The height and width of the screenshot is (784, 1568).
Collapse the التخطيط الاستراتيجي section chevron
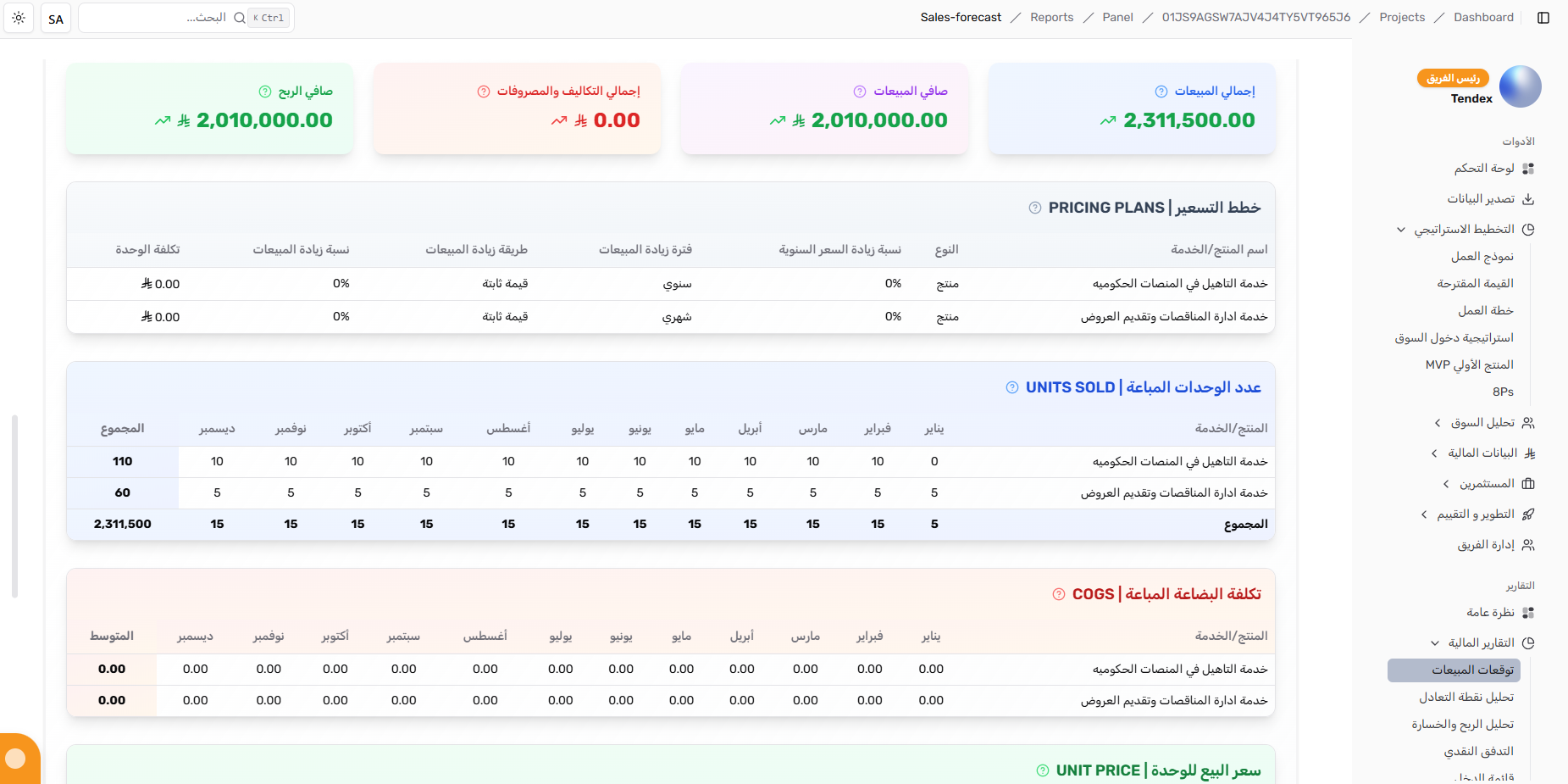(x=1401, y=230)
